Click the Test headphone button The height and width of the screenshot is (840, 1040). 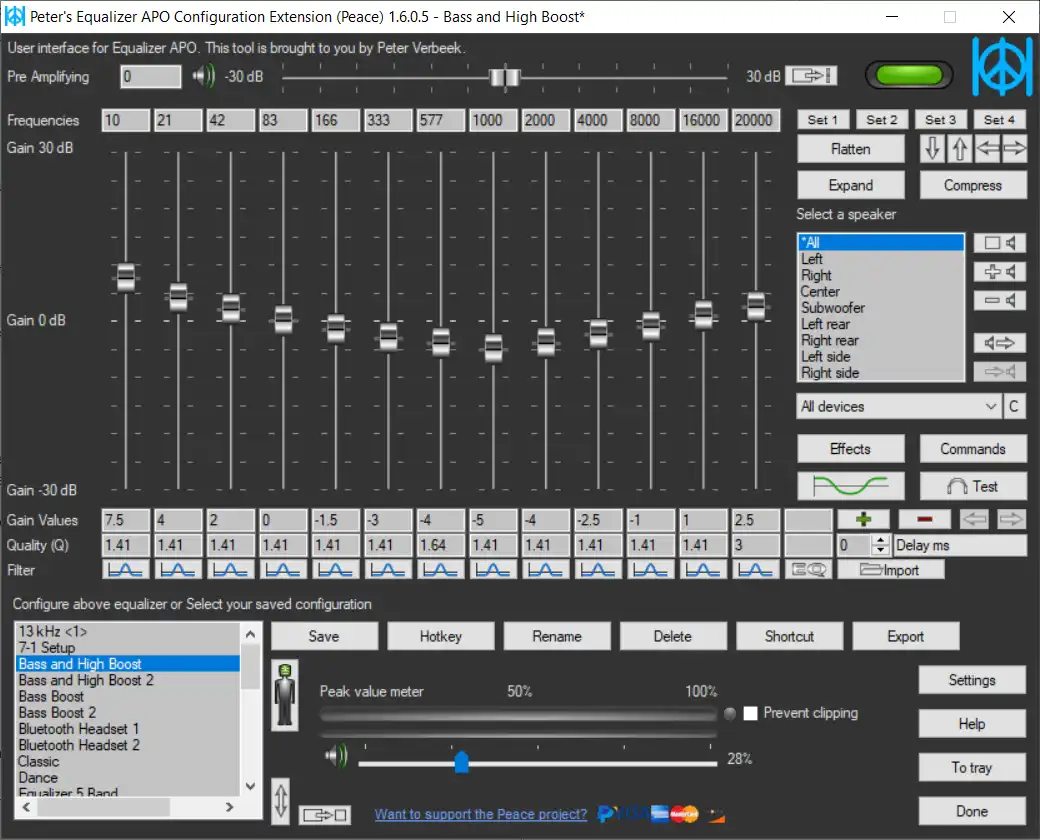coord(973,486)
